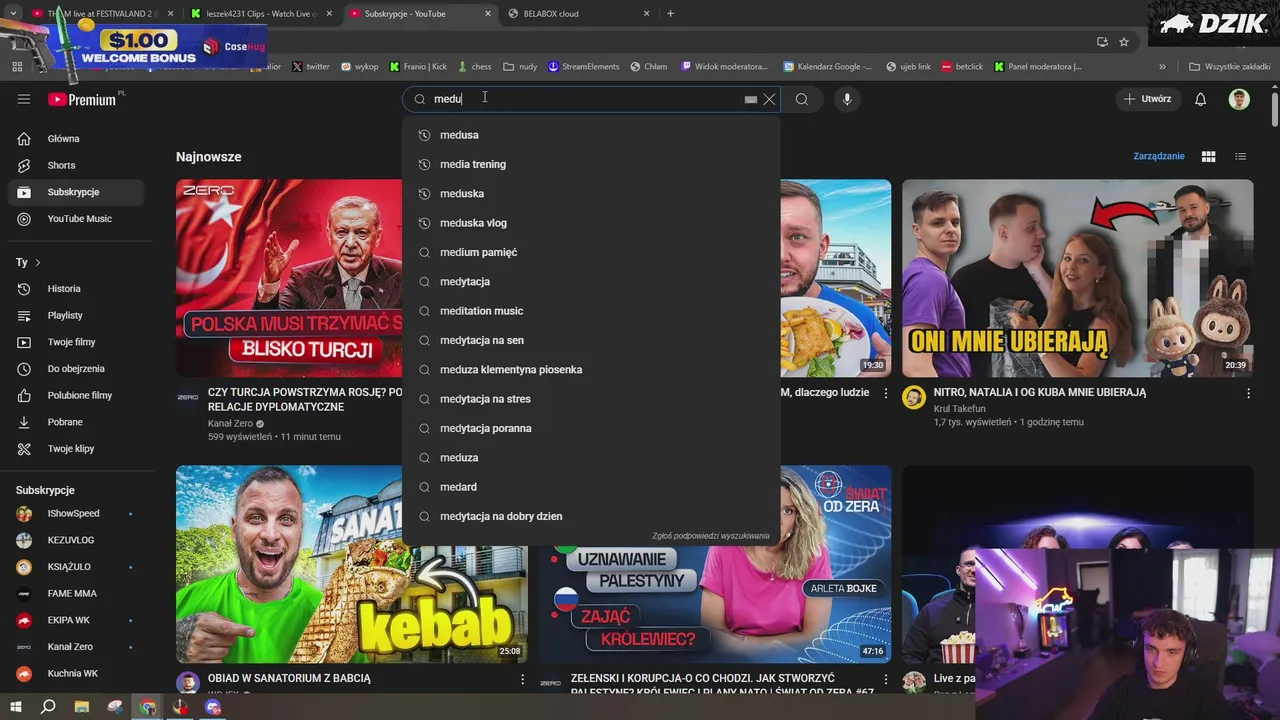Viewport: 1280px width, 720px height.
Task: Open the on-screen keyboard icon in search
Action: point(751,99)
